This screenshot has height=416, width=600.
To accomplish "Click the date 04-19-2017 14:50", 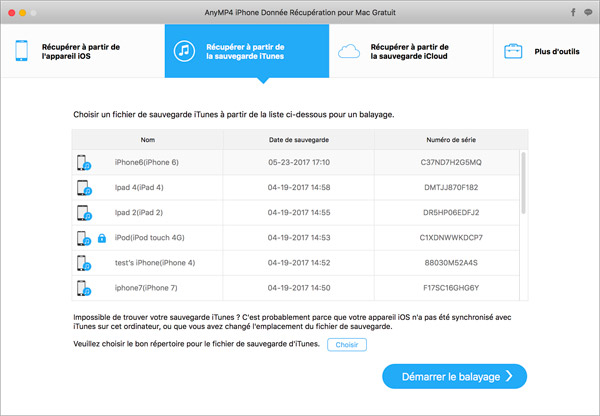I will coord(299,288).
